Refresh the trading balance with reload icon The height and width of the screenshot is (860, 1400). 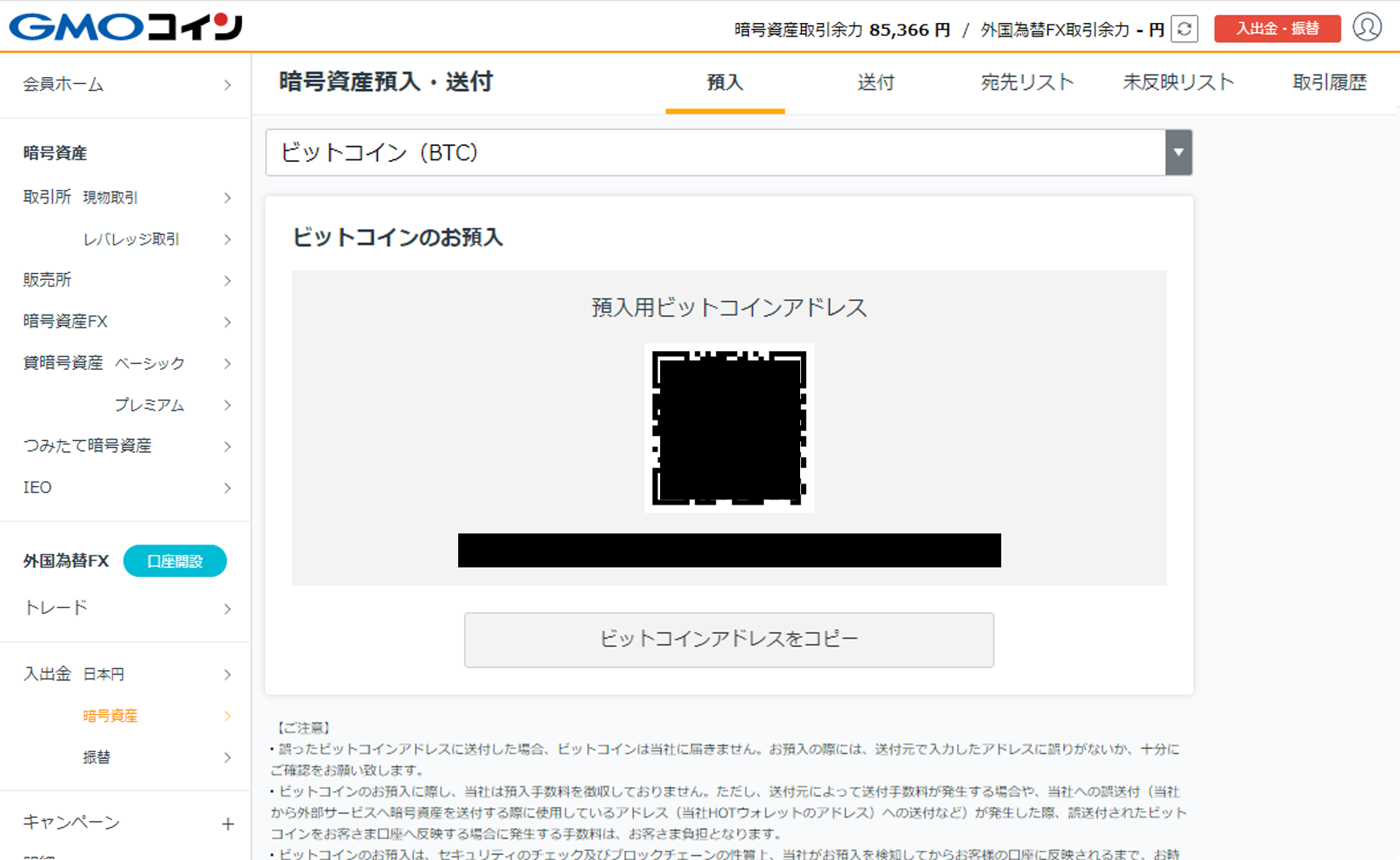(1184, 29)
